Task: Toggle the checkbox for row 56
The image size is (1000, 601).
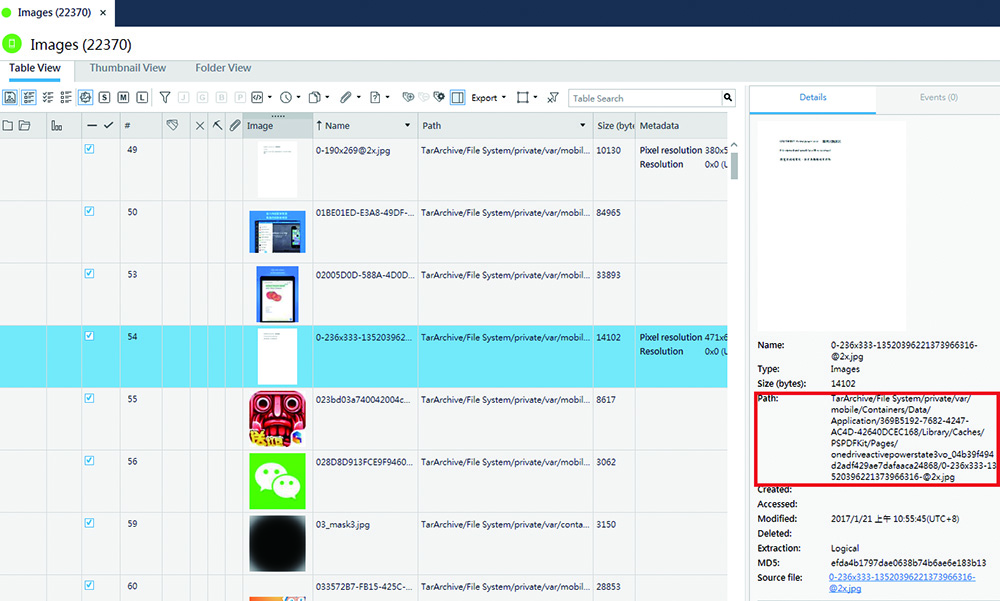Action: point(89,460)
